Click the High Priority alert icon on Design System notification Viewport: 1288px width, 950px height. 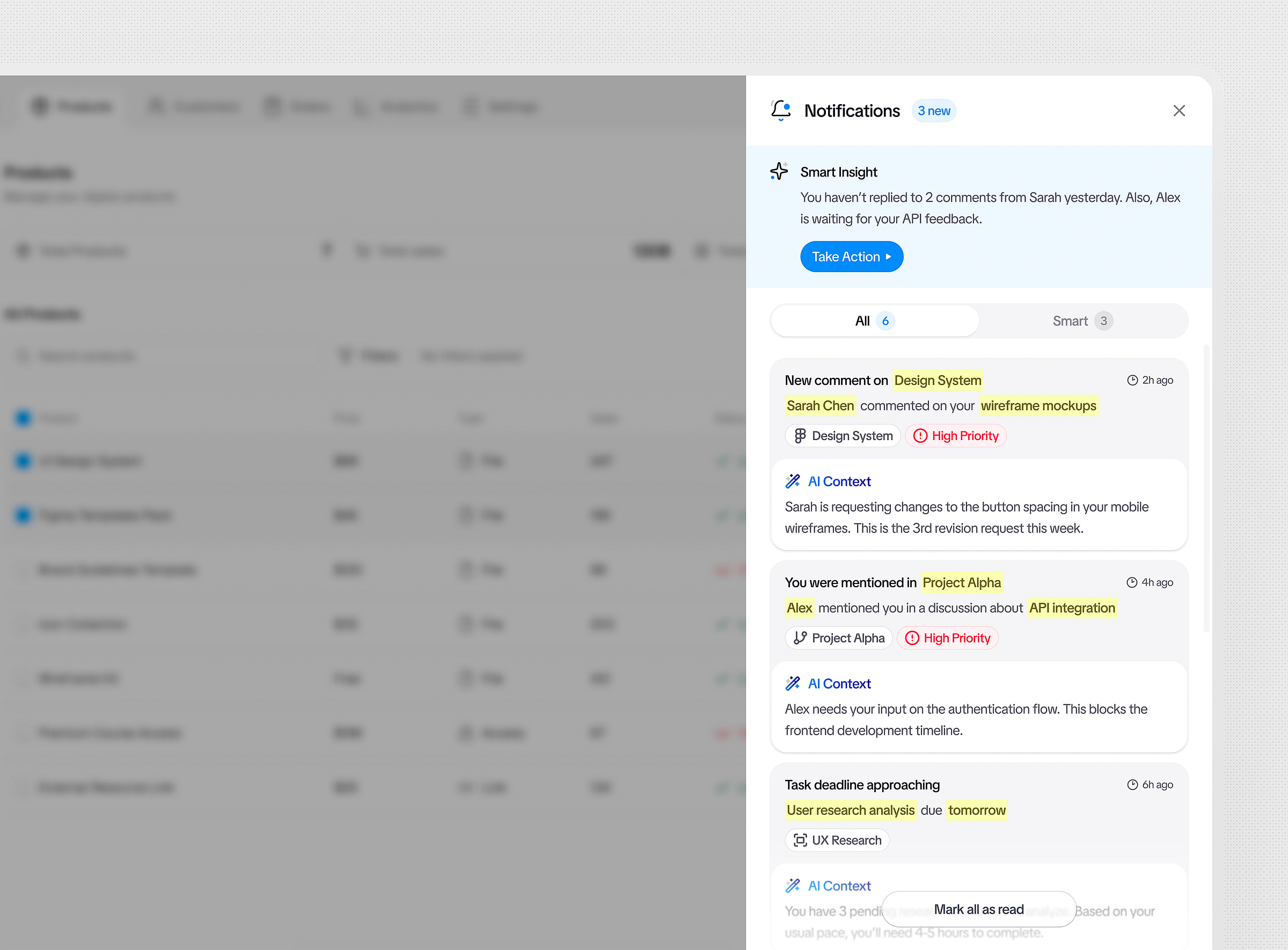click(920, 435)
